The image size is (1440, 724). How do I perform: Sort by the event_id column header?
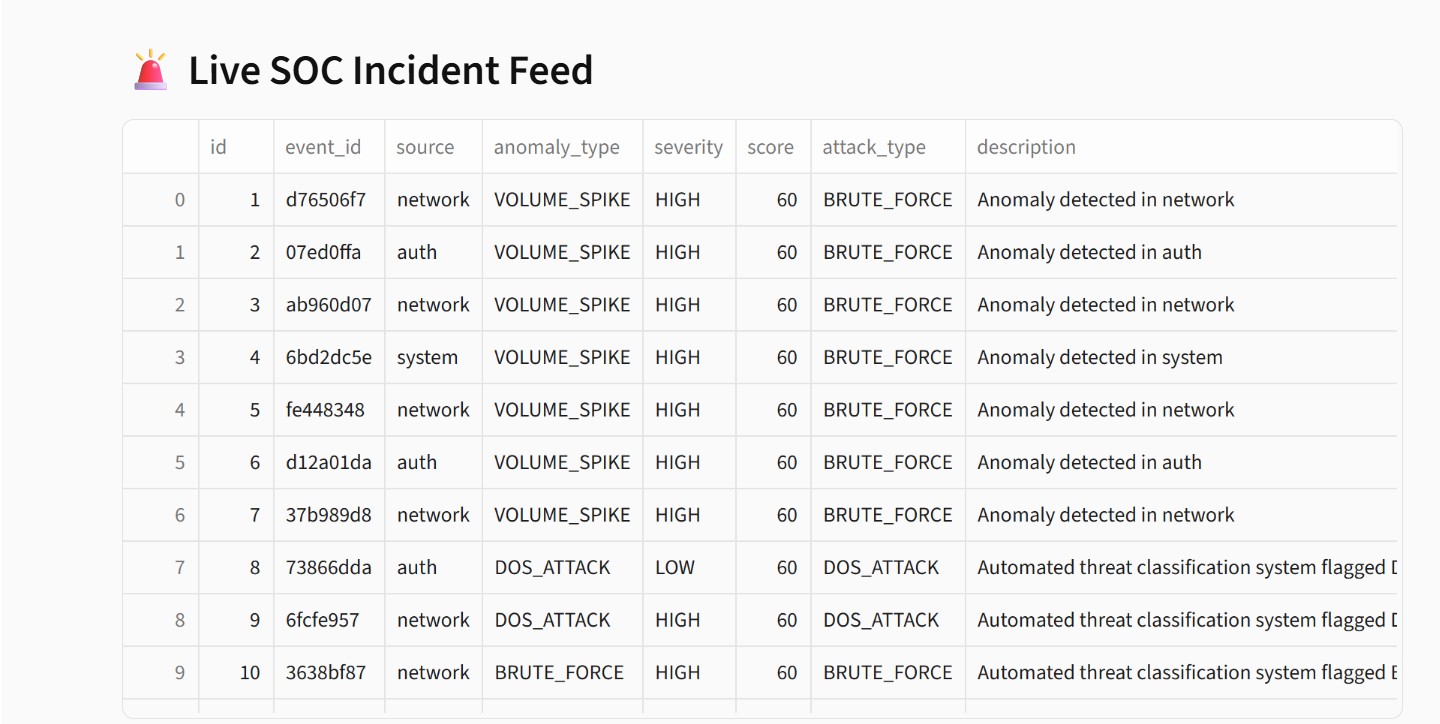point(329,147)
